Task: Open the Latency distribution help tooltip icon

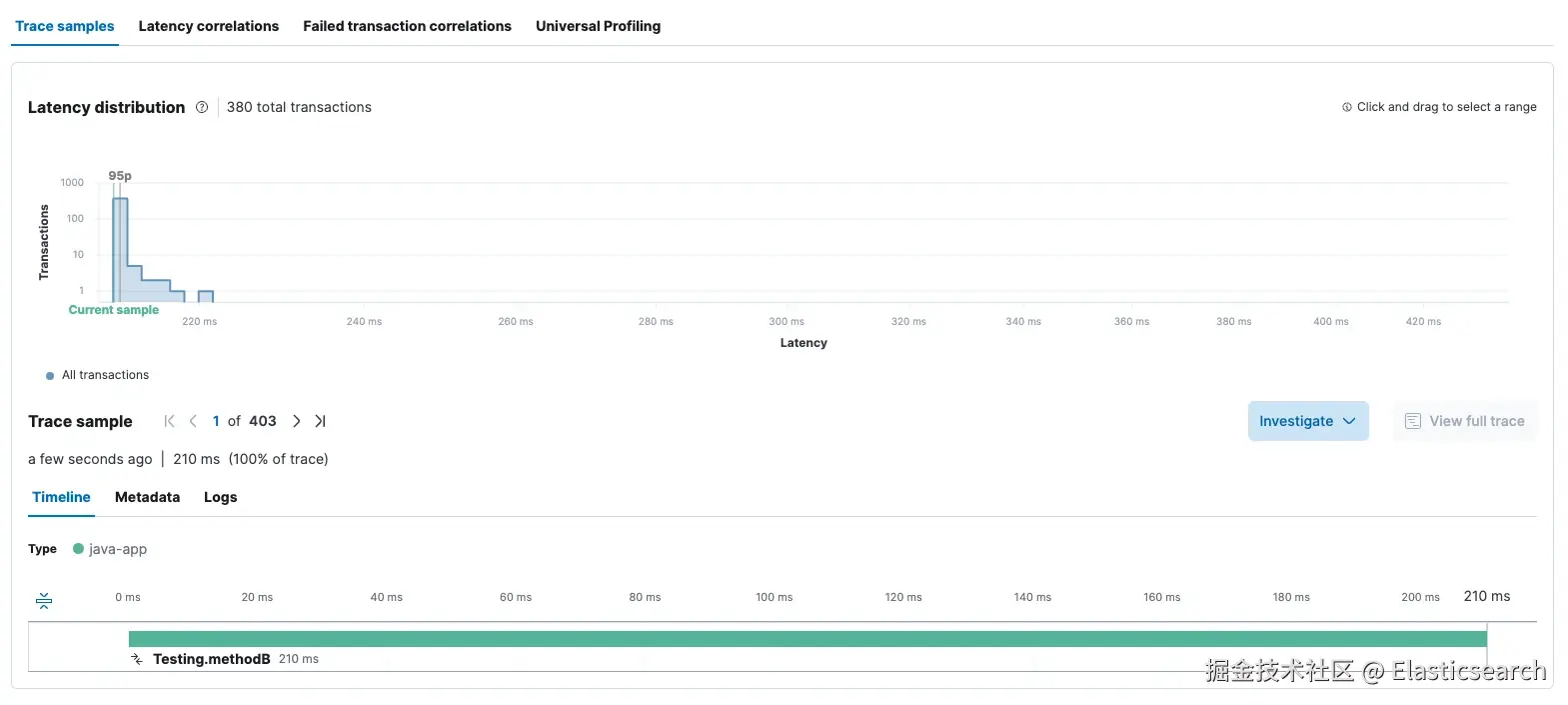Action: coord(202,107)
